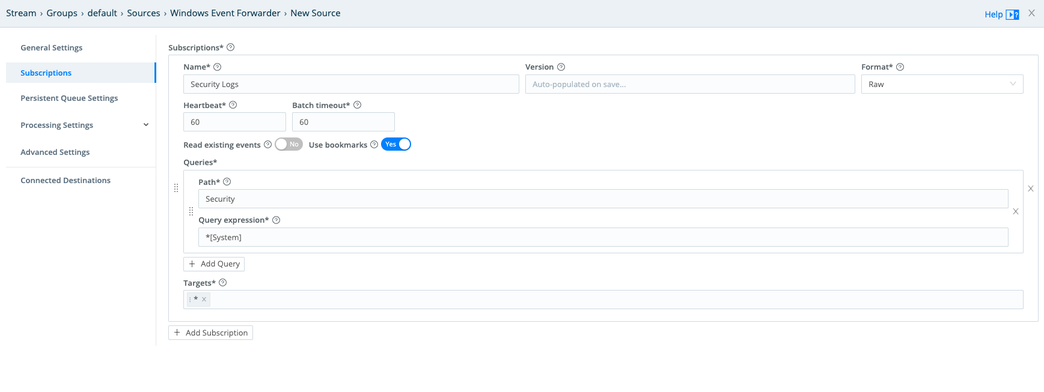Click the Version field placeholder
The width and height of the screenshot is (1044, 392).
pyautogui.click(x=690, y=85)
